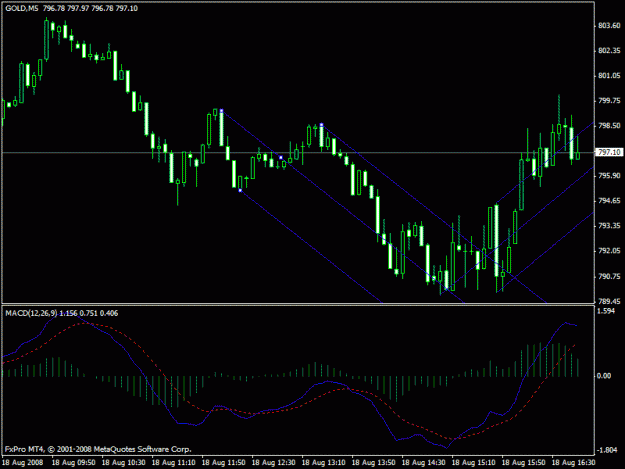This screenshot has width=625, height=469.
Task: Click the 789.45 price scale label
Action: point(609,301)
